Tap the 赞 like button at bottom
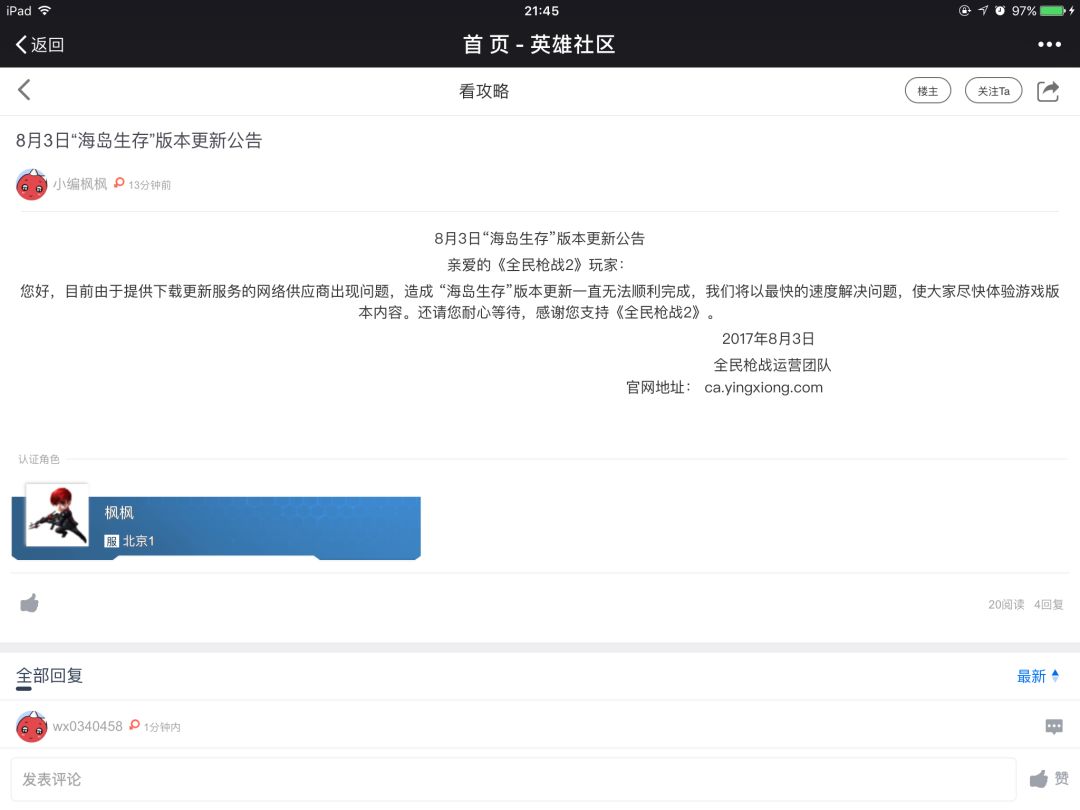 pyautogui.click(x=1049, y=779)
